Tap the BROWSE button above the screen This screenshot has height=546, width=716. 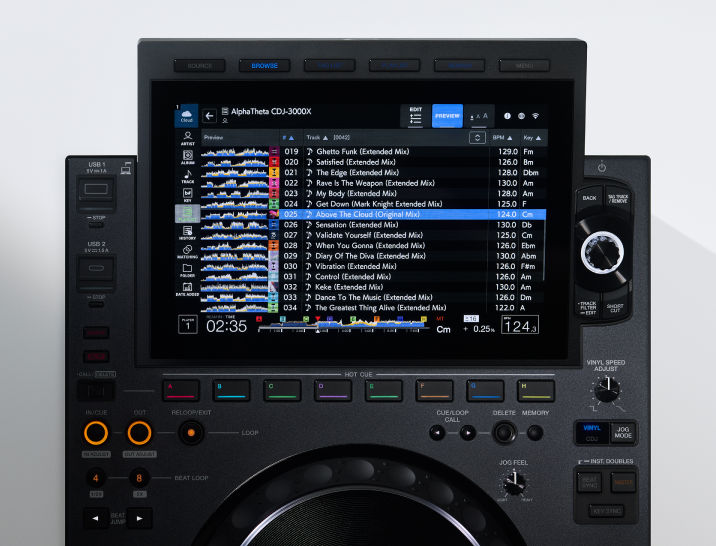(x=264, y=66)
